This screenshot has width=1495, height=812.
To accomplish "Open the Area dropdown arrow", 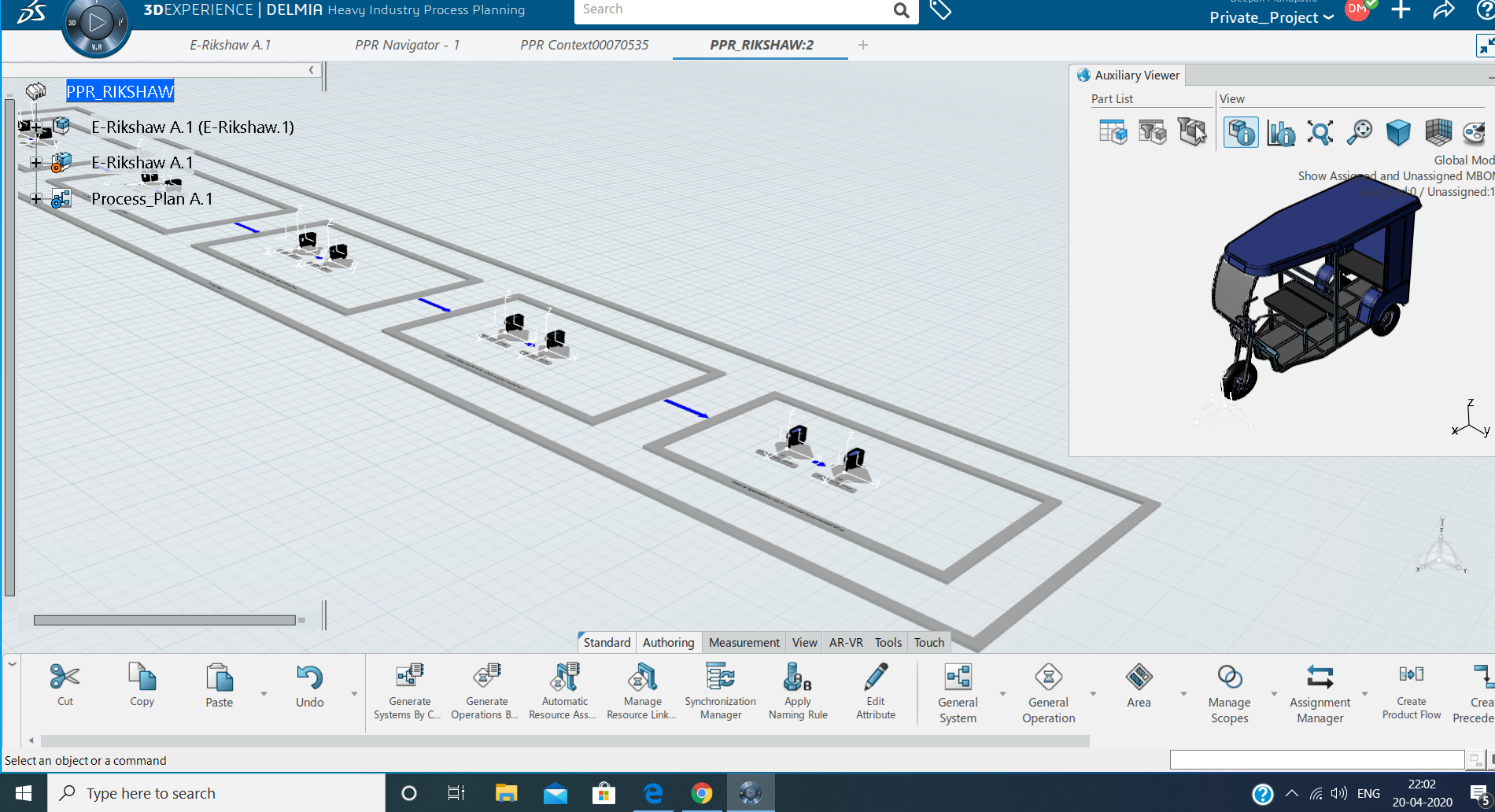I will pos(1183,694).
